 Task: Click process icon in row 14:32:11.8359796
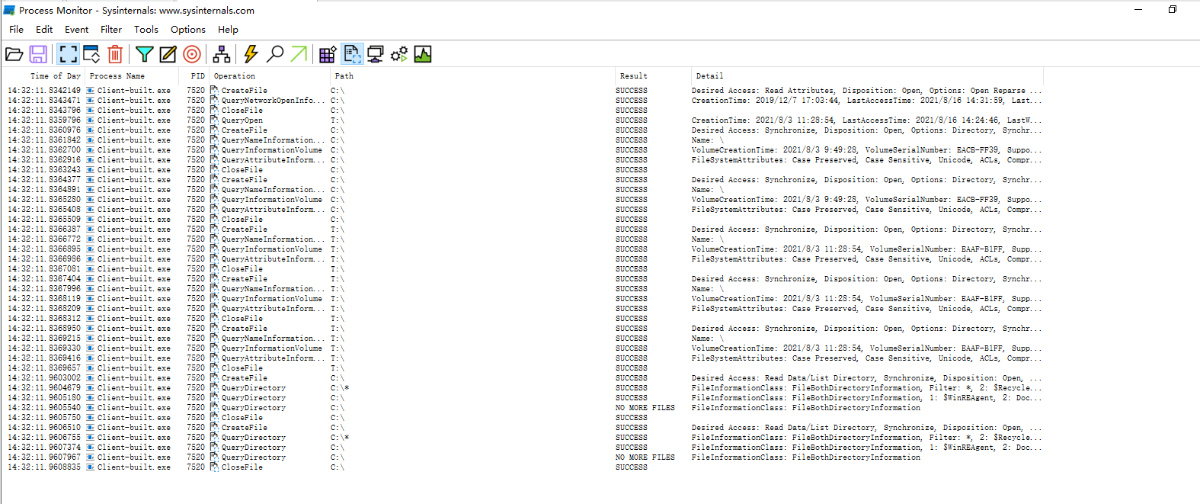[x=90, y=120]
